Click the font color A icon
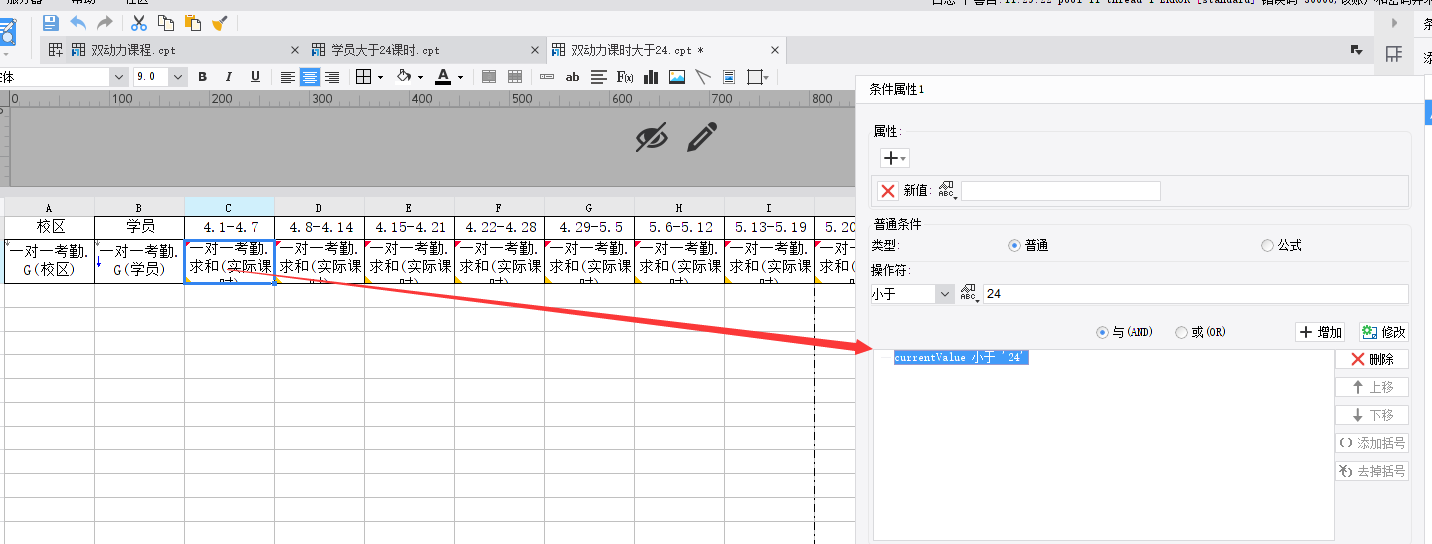Viewport: 1432px width, 544px height. 444,77
